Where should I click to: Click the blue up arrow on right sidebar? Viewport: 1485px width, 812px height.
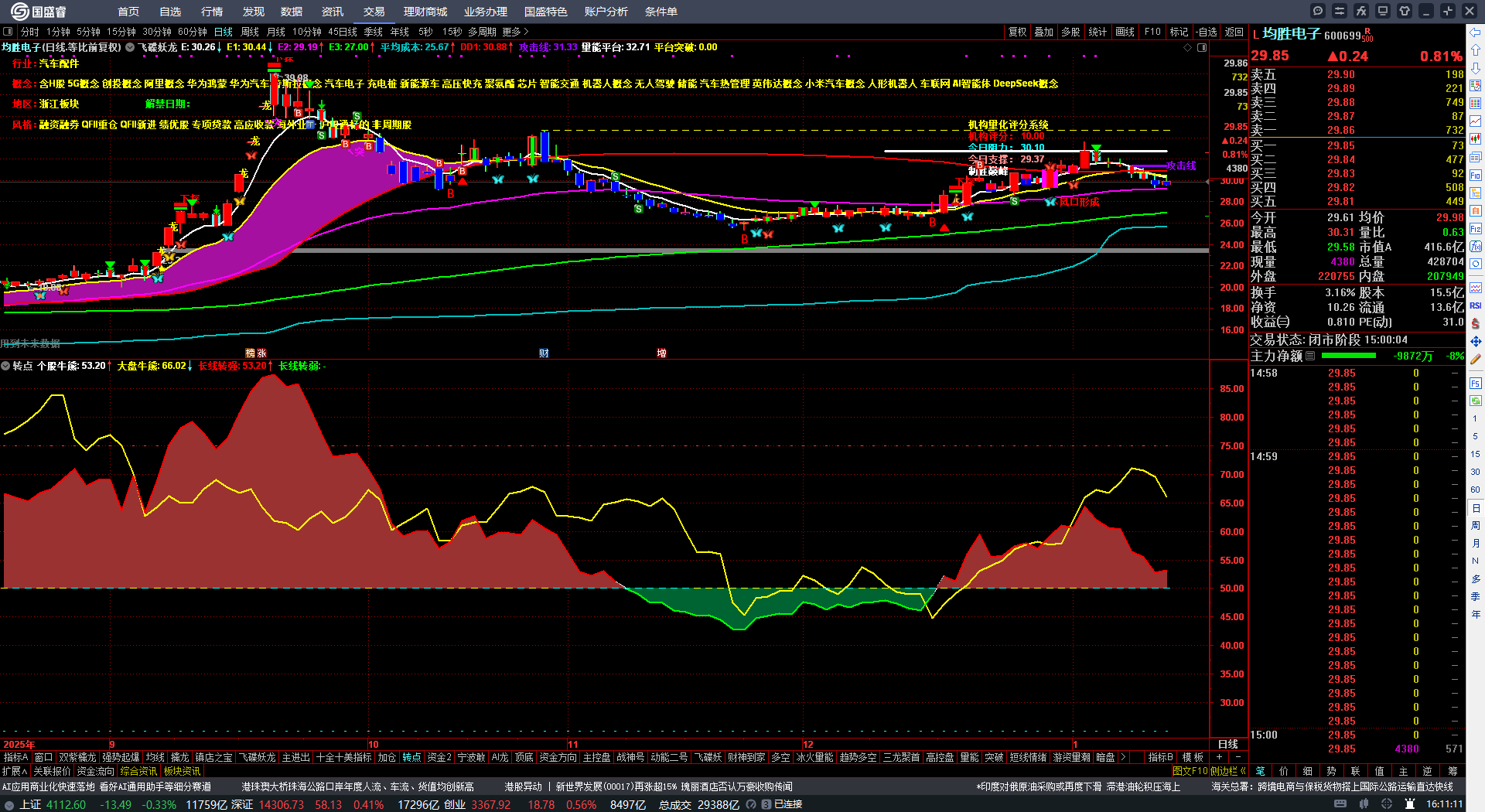click(x=1476, y=50)
